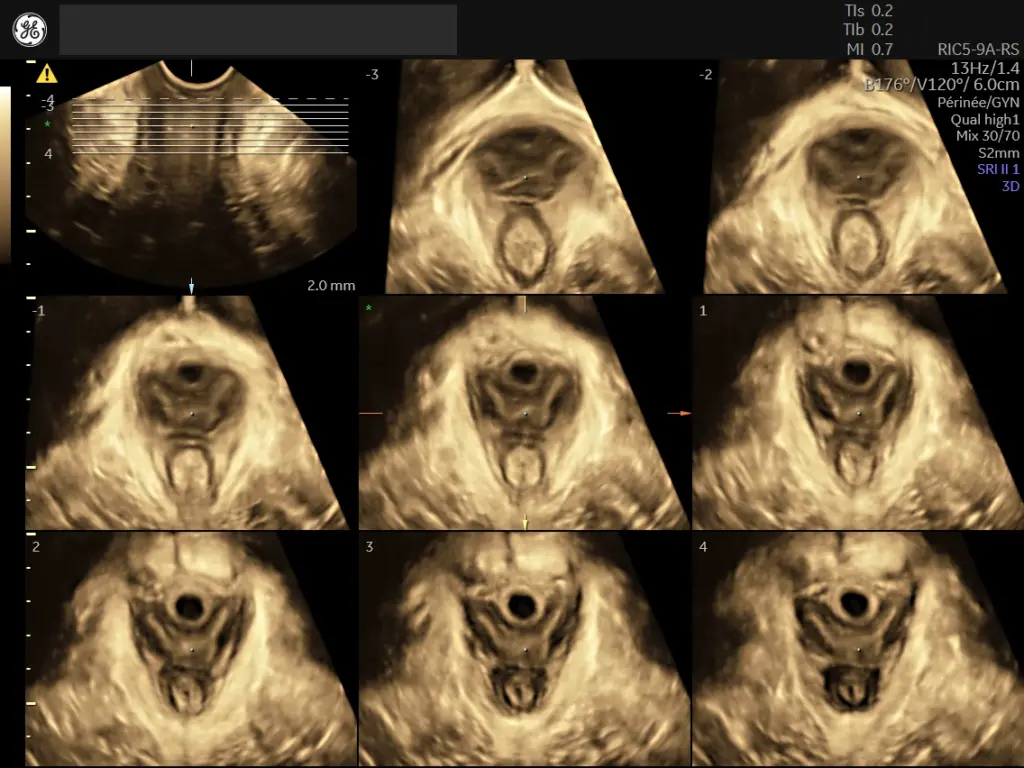
Task: Click the 'Mix 30/70' setting text
Action: pos(987,136)
